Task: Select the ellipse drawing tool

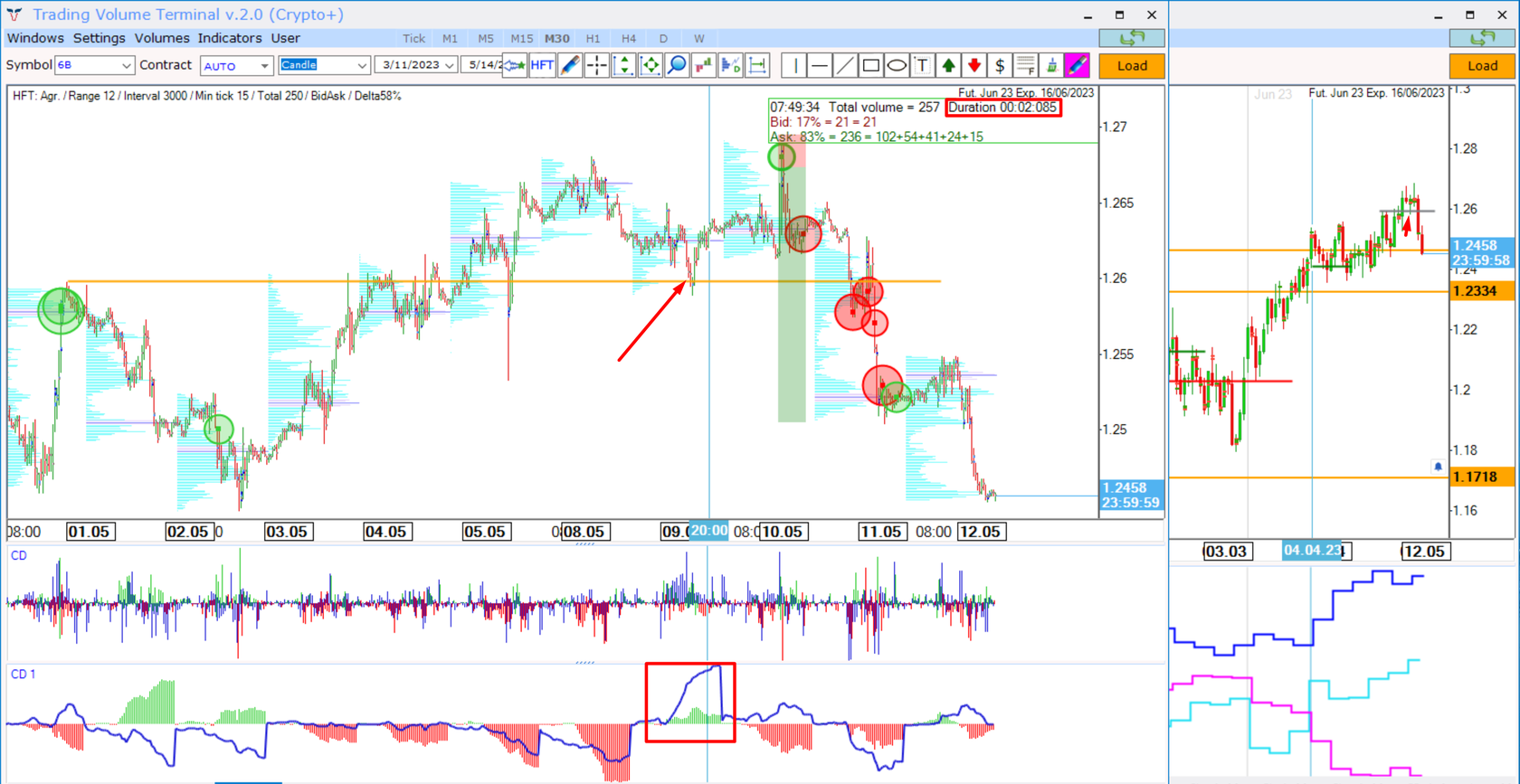Action: tap(897, 65)
